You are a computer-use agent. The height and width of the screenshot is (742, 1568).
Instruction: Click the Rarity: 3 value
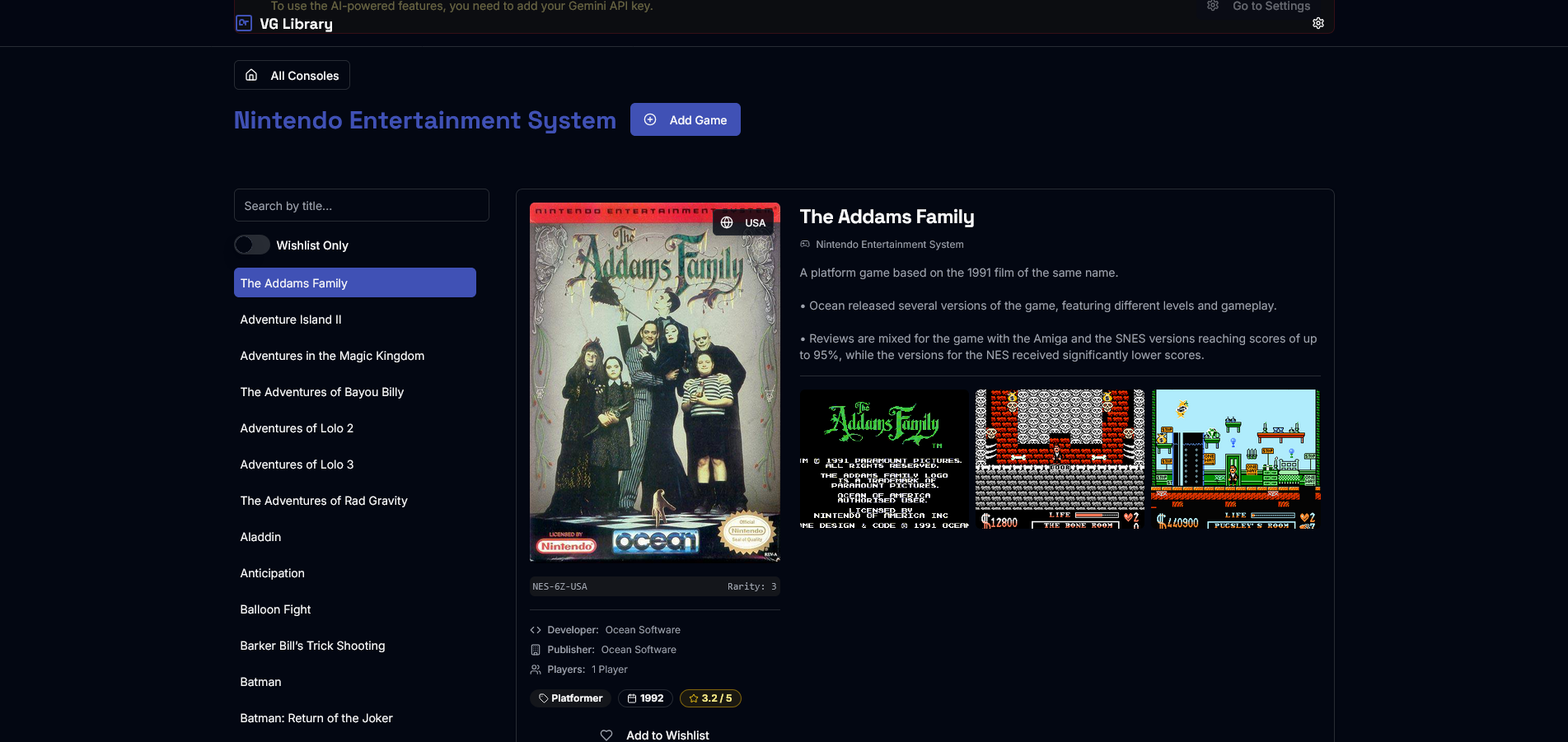[x=751, y=586]
